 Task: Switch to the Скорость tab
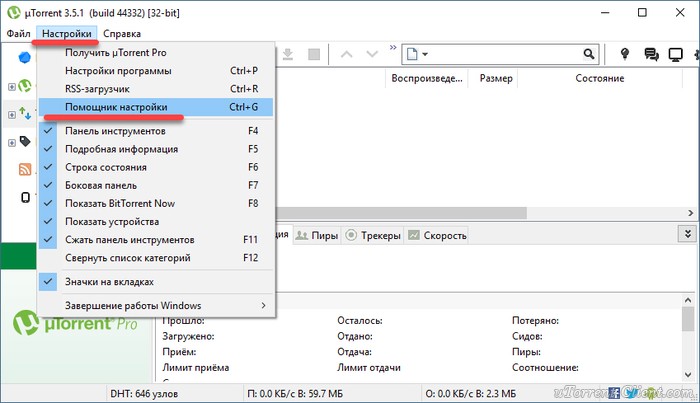point(438,235)
